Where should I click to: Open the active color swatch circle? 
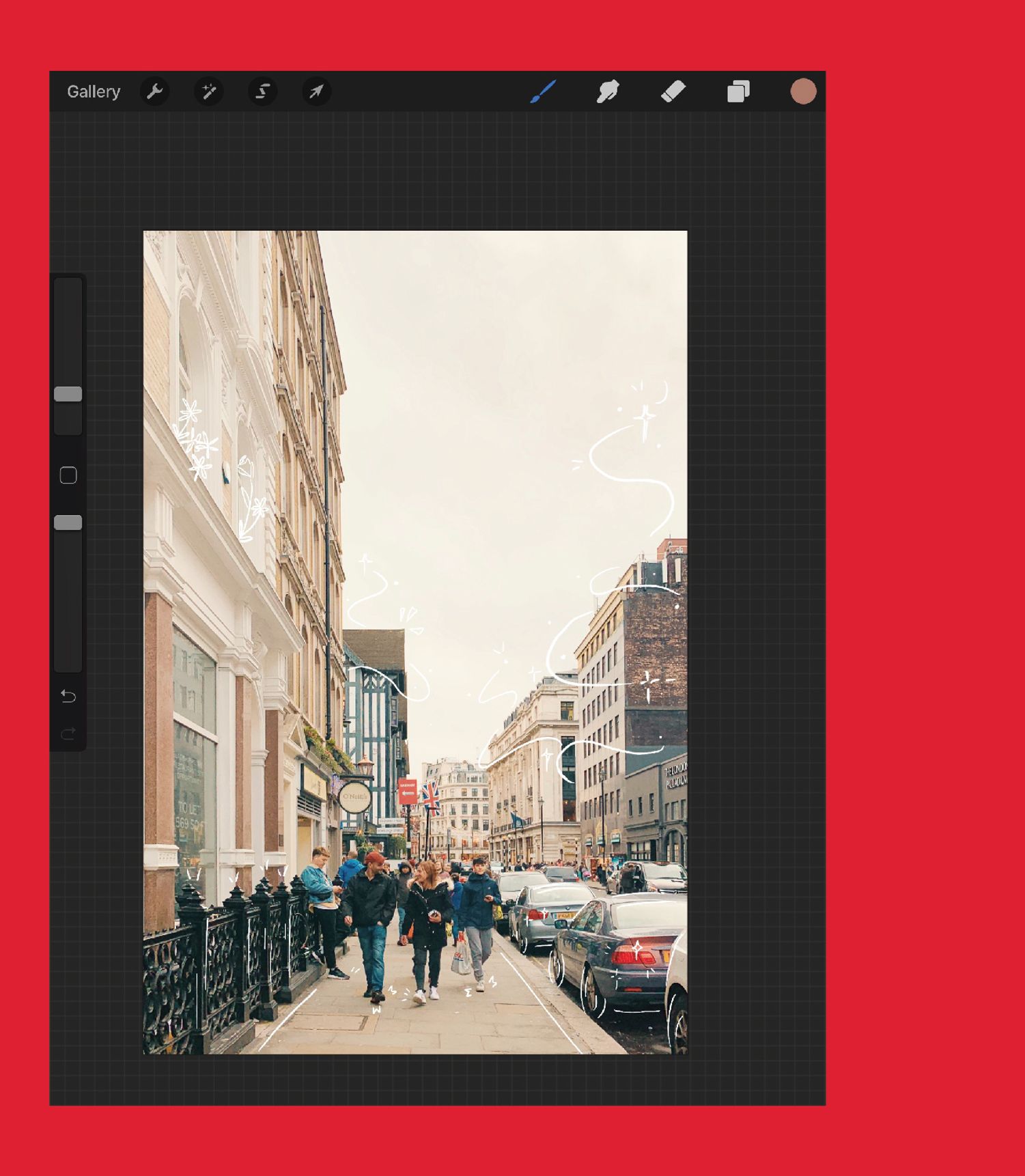point(803,92)
